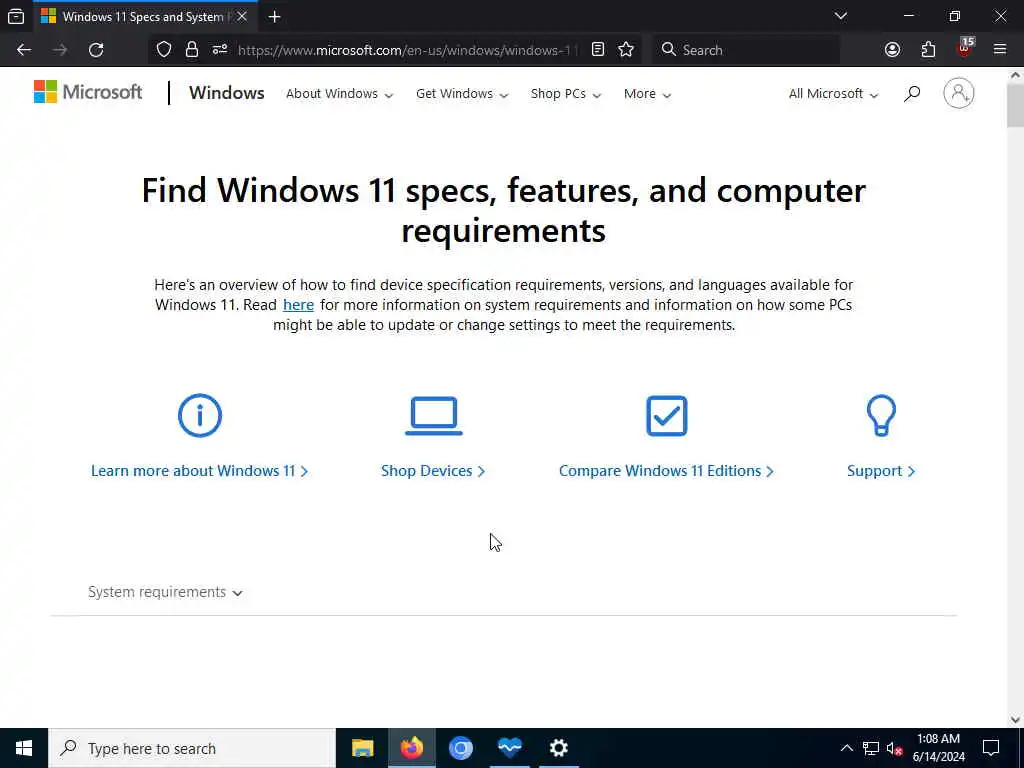Close the Windows 11 Specs tab
This screenshot has height=768, width=1024.
[242, 17]
